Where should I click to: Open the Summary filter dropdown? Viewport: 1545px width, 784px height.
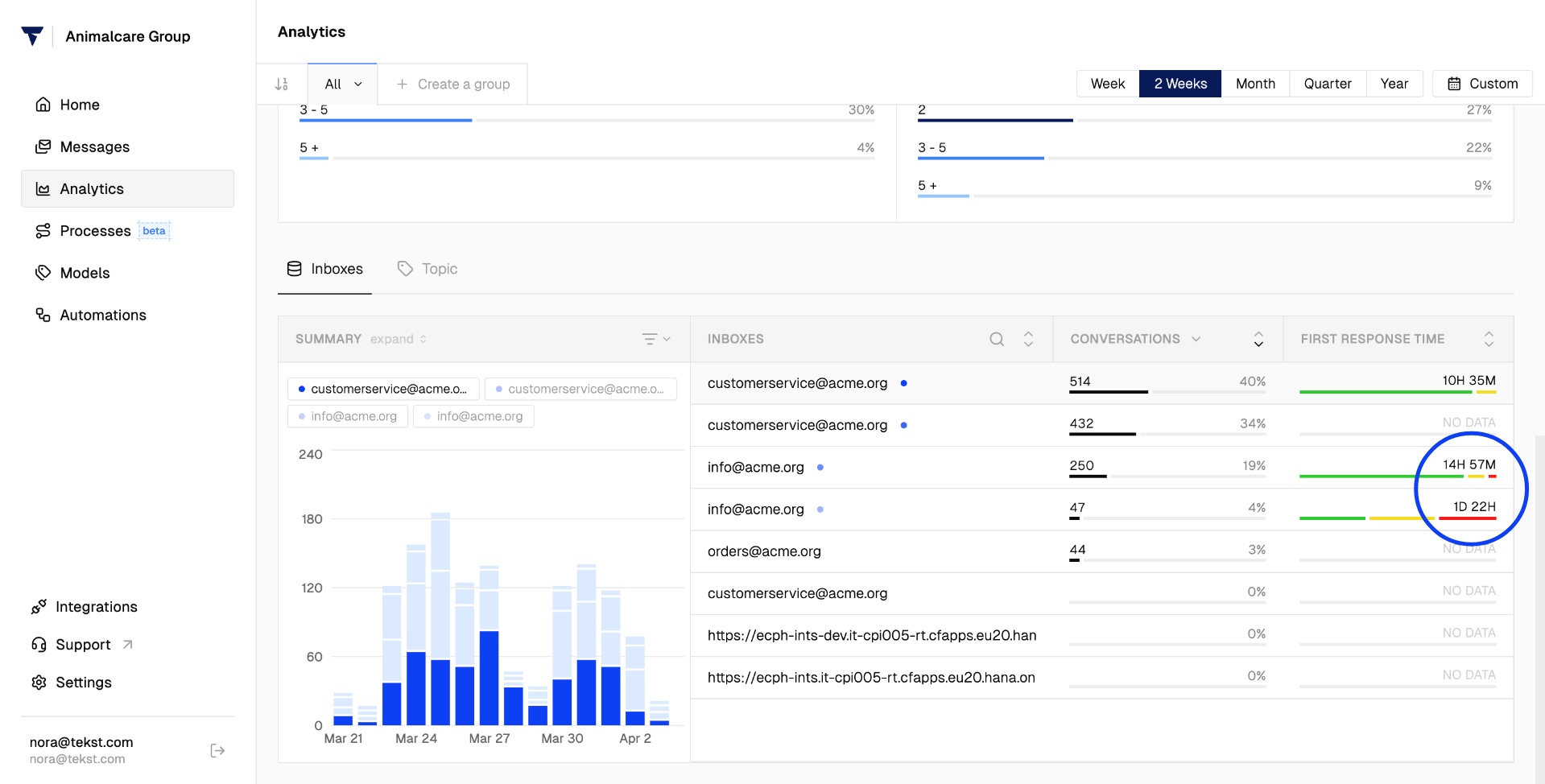tap(656, 339)
